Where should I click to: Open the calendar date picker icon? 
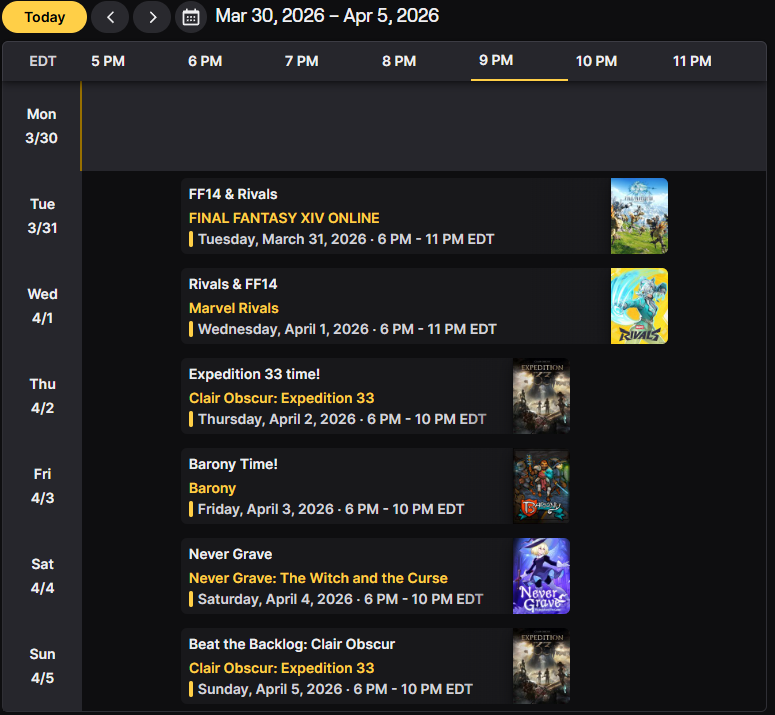click(x=191, y=17)
